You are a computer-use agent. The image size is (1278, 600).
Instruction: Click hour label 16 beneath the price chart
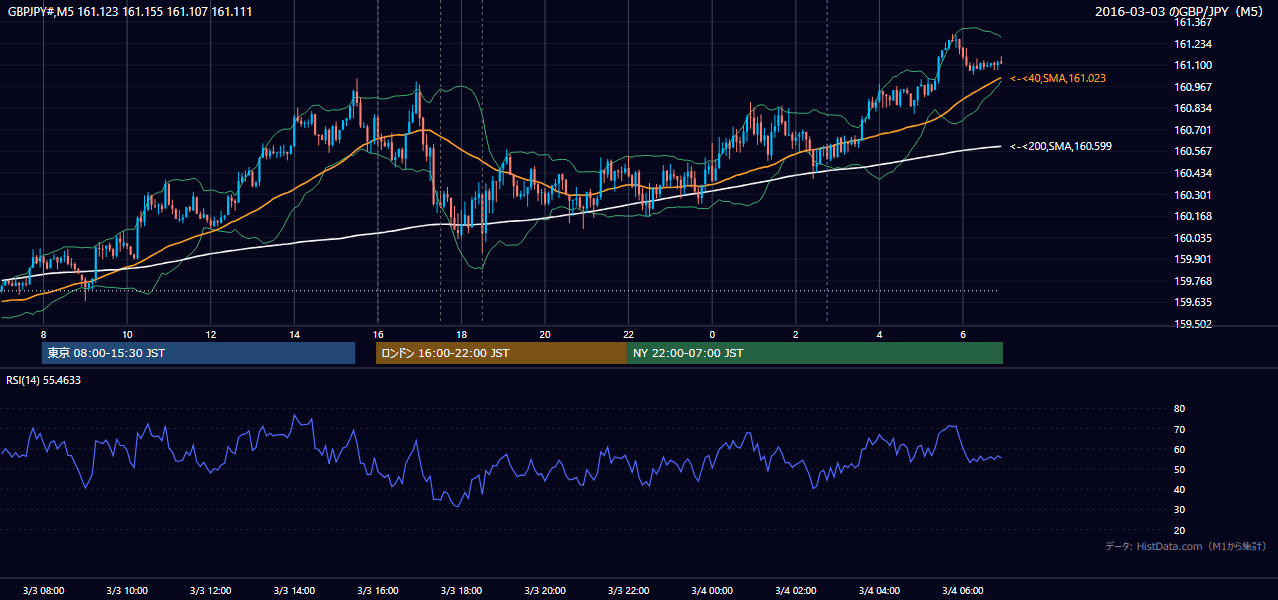pos(377,334)
